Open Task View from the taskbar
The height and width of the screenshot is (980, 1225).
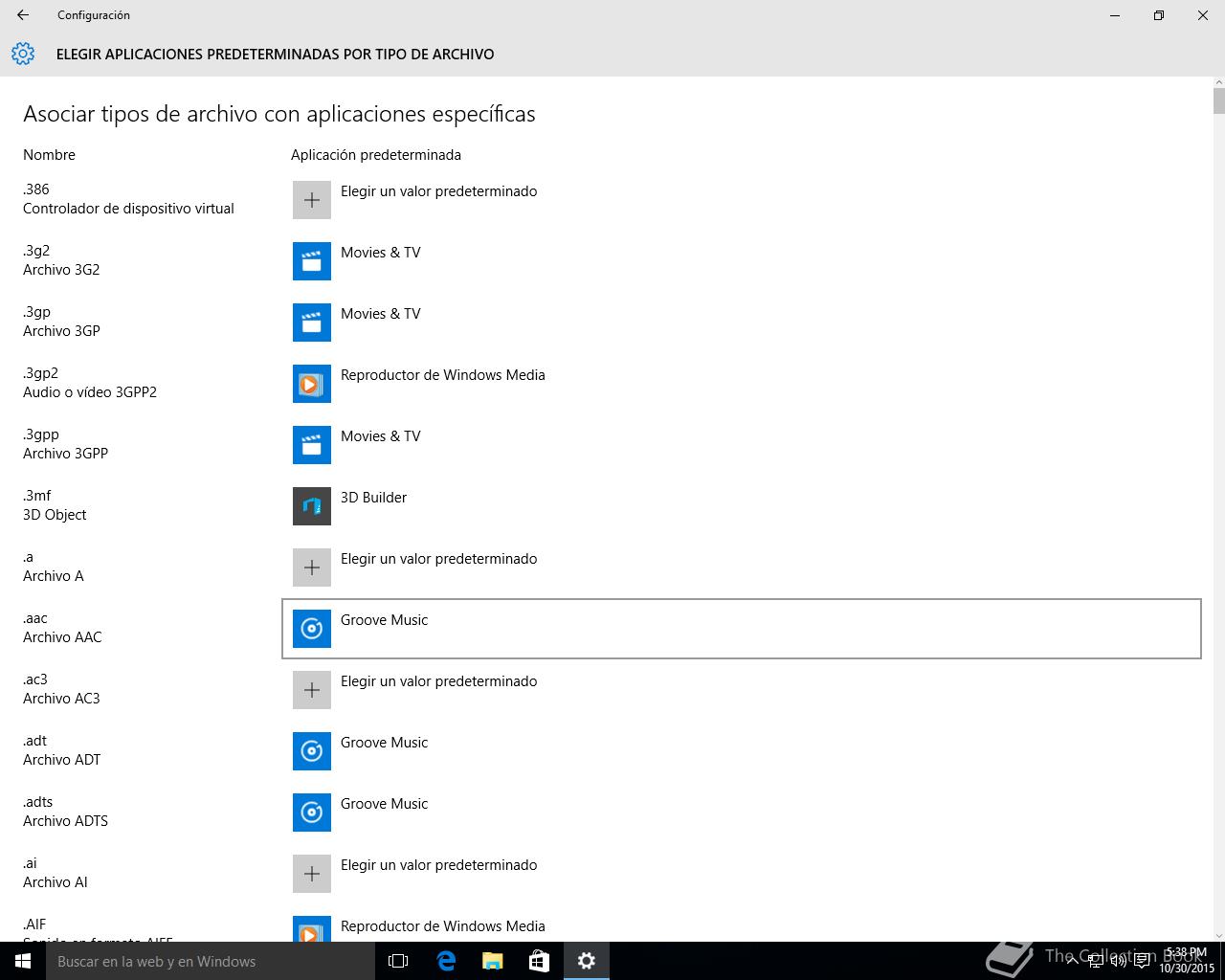(x=398, y=961)
